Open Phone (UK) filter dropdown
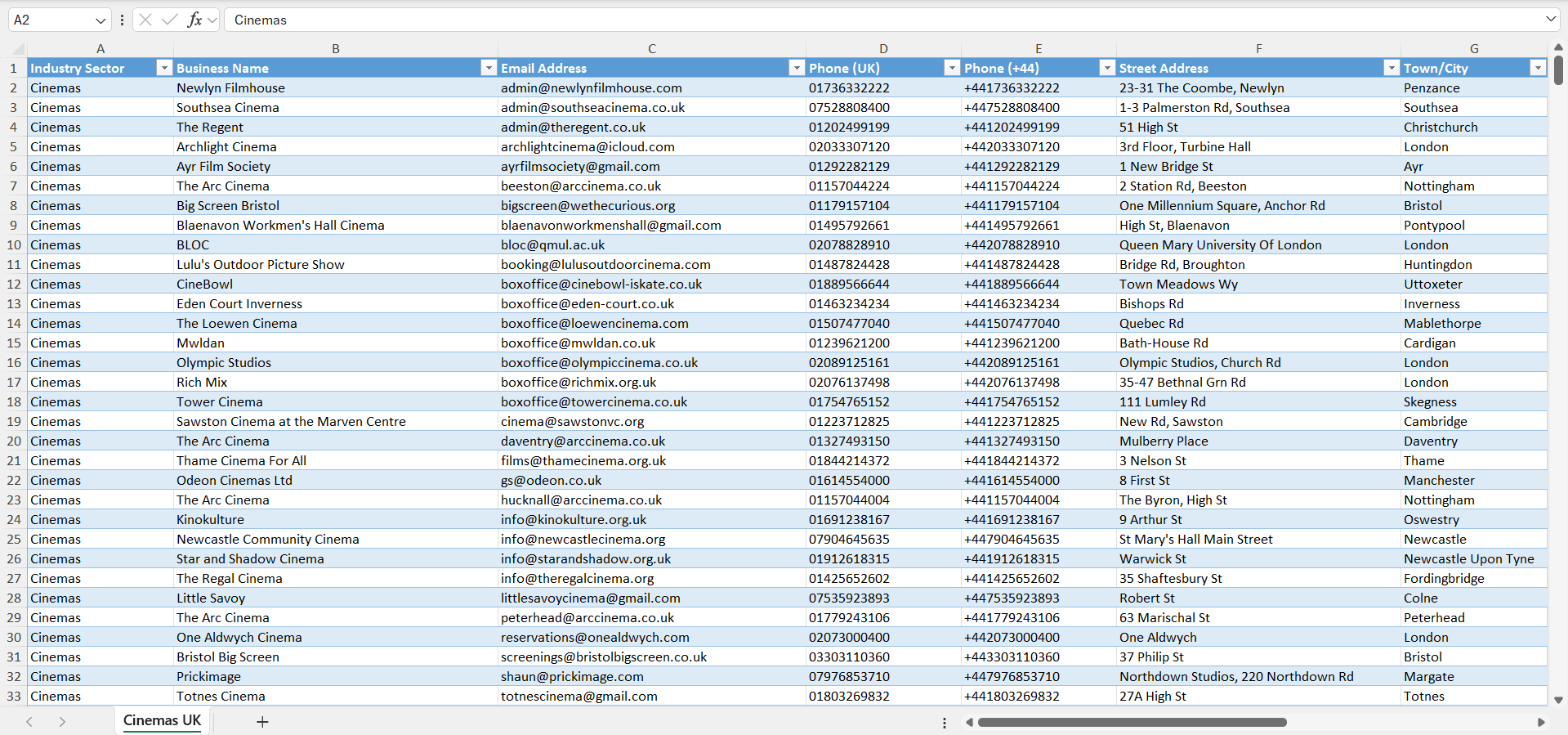The height and width of the screenshot is (735, 1568). [x=952, y=68]
